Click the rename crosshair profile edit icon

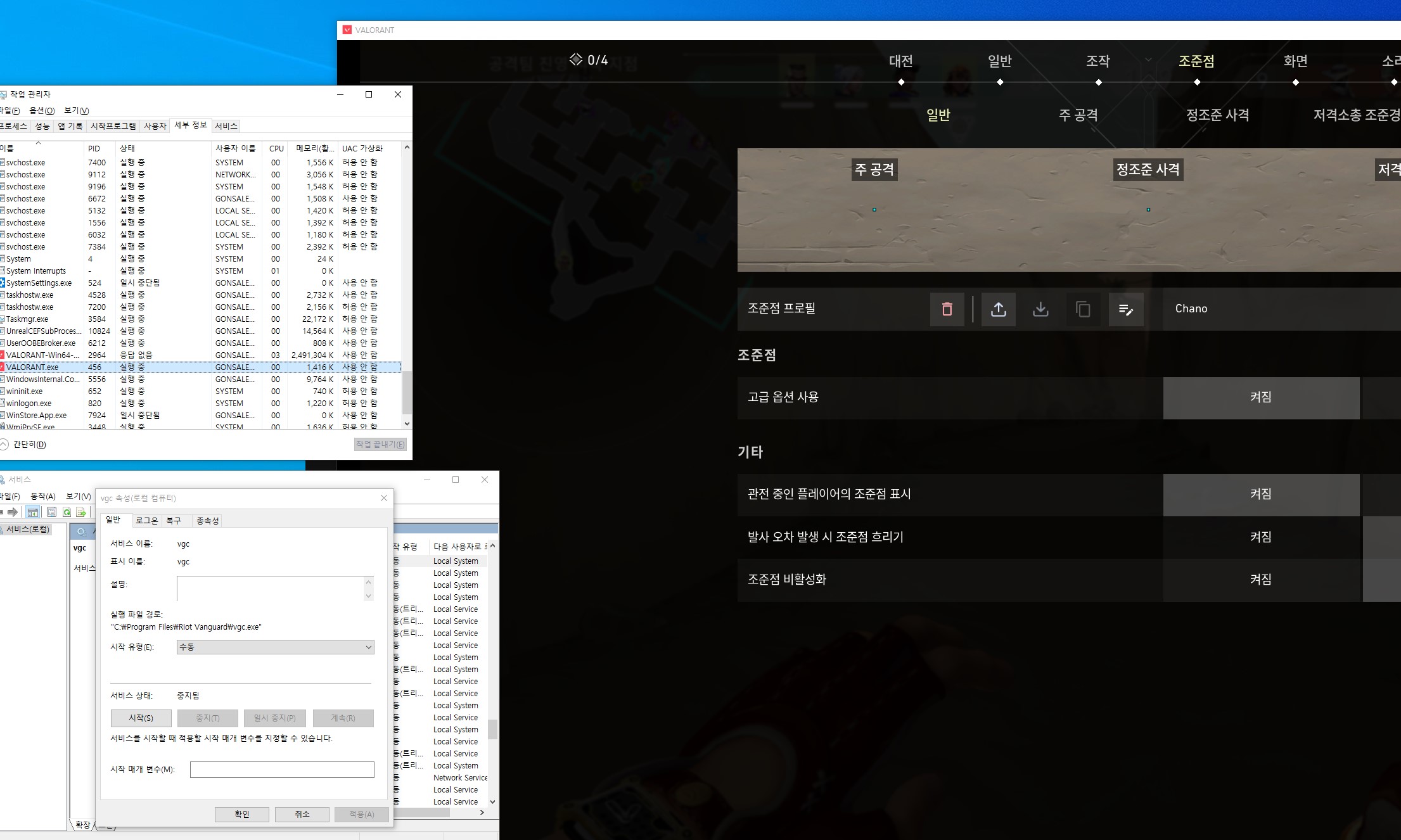point(1126,309)
